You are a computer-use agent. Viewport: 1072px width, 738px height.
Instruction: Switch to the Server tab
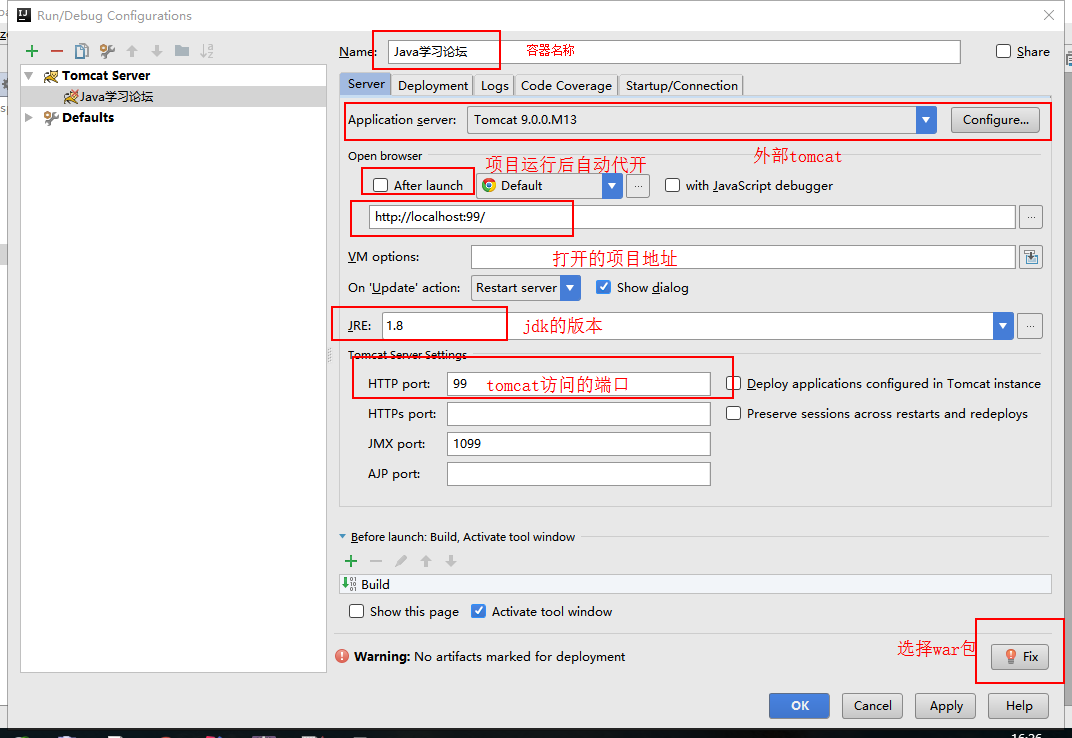pyautogui.click(x=366, y=84)
